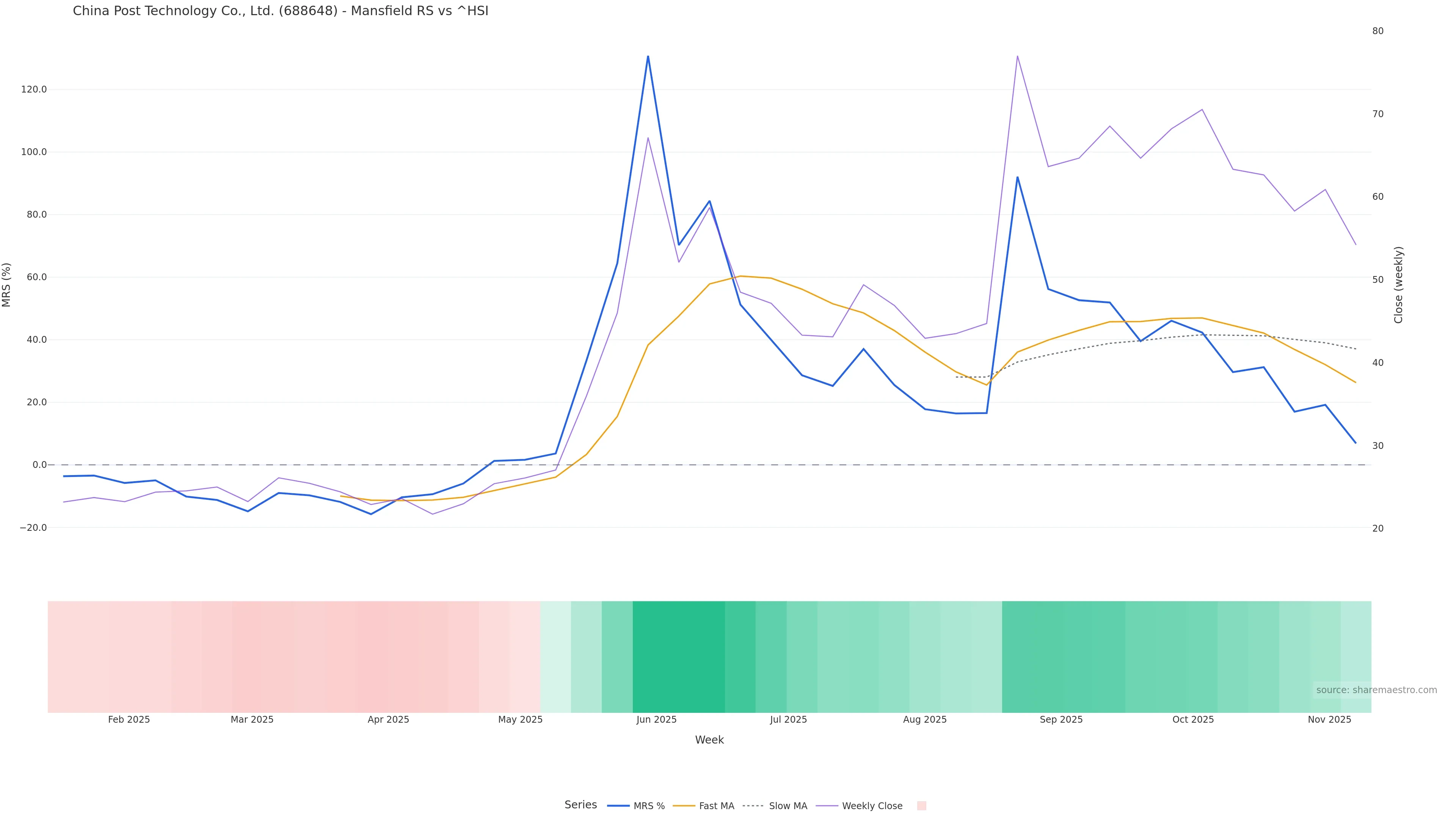Screen dimensions: 1456x819
Task: Click the blue MRS % legend line icon
Action: pyautogui.click(x=618, y=806)
